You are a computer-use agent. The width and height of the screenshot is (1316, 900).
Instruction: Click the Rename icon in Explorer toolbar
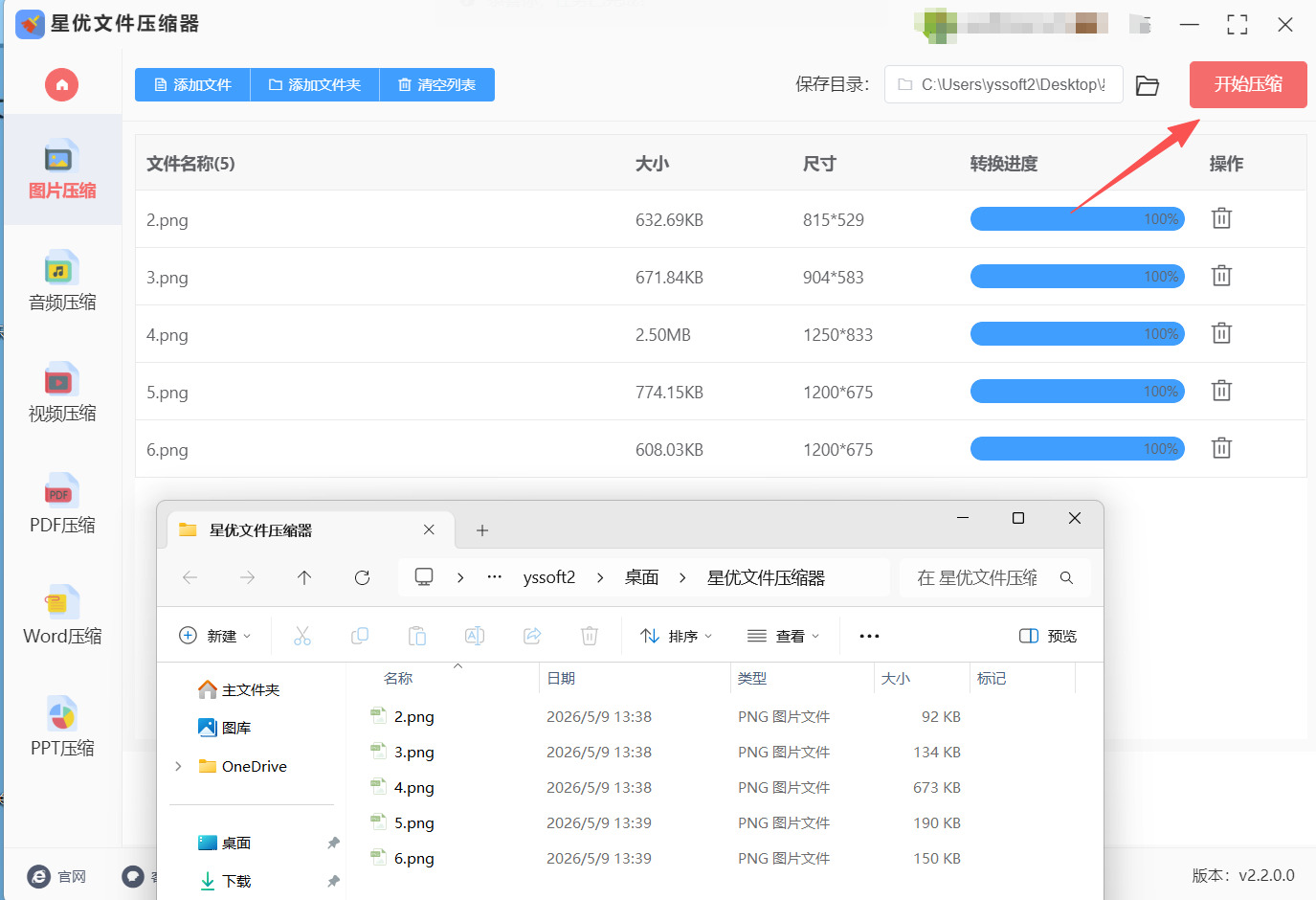pyautogui.click(x=475, y=636)
